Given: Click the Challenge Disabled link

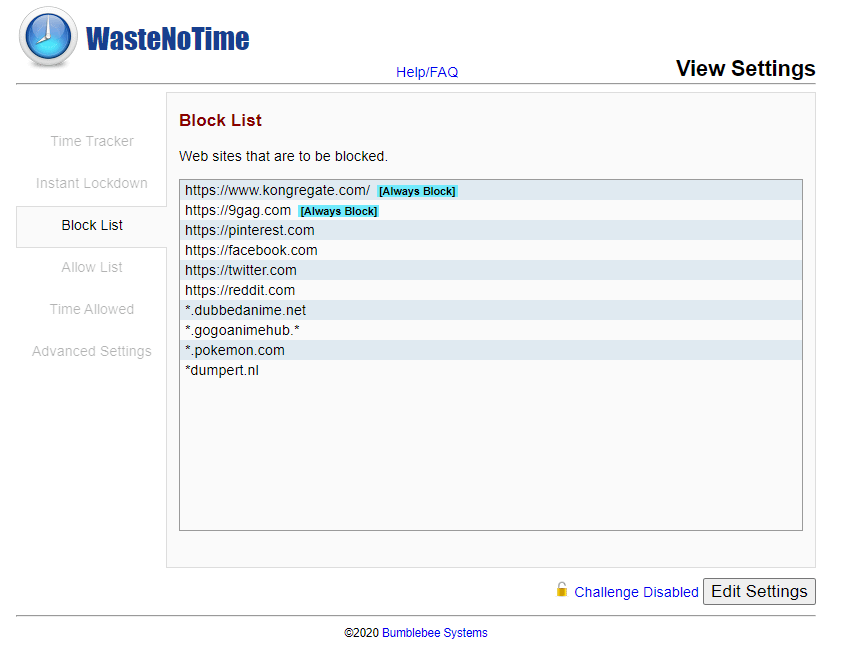Looking at the screenshot, I should pos(636,592).
